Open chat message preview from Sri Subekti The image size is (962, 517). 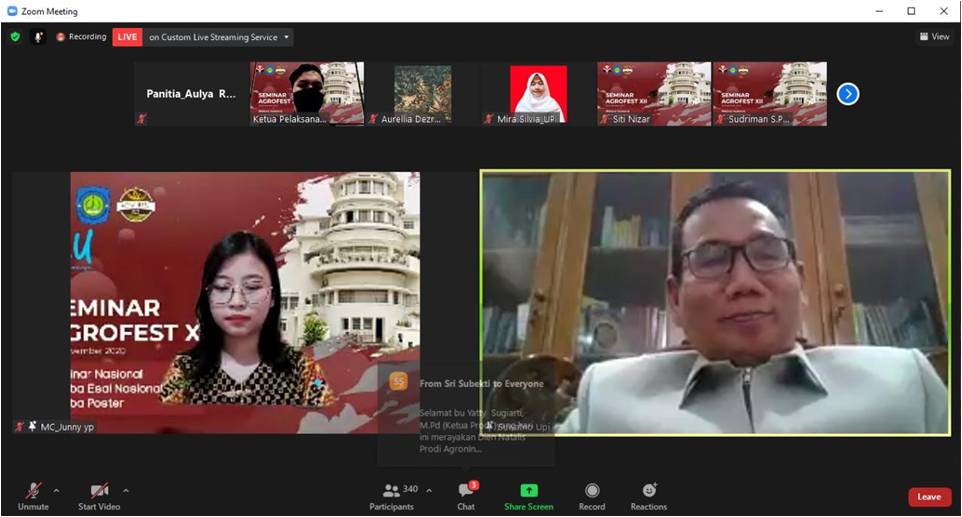pyautogui.click(x=466, y=414)
